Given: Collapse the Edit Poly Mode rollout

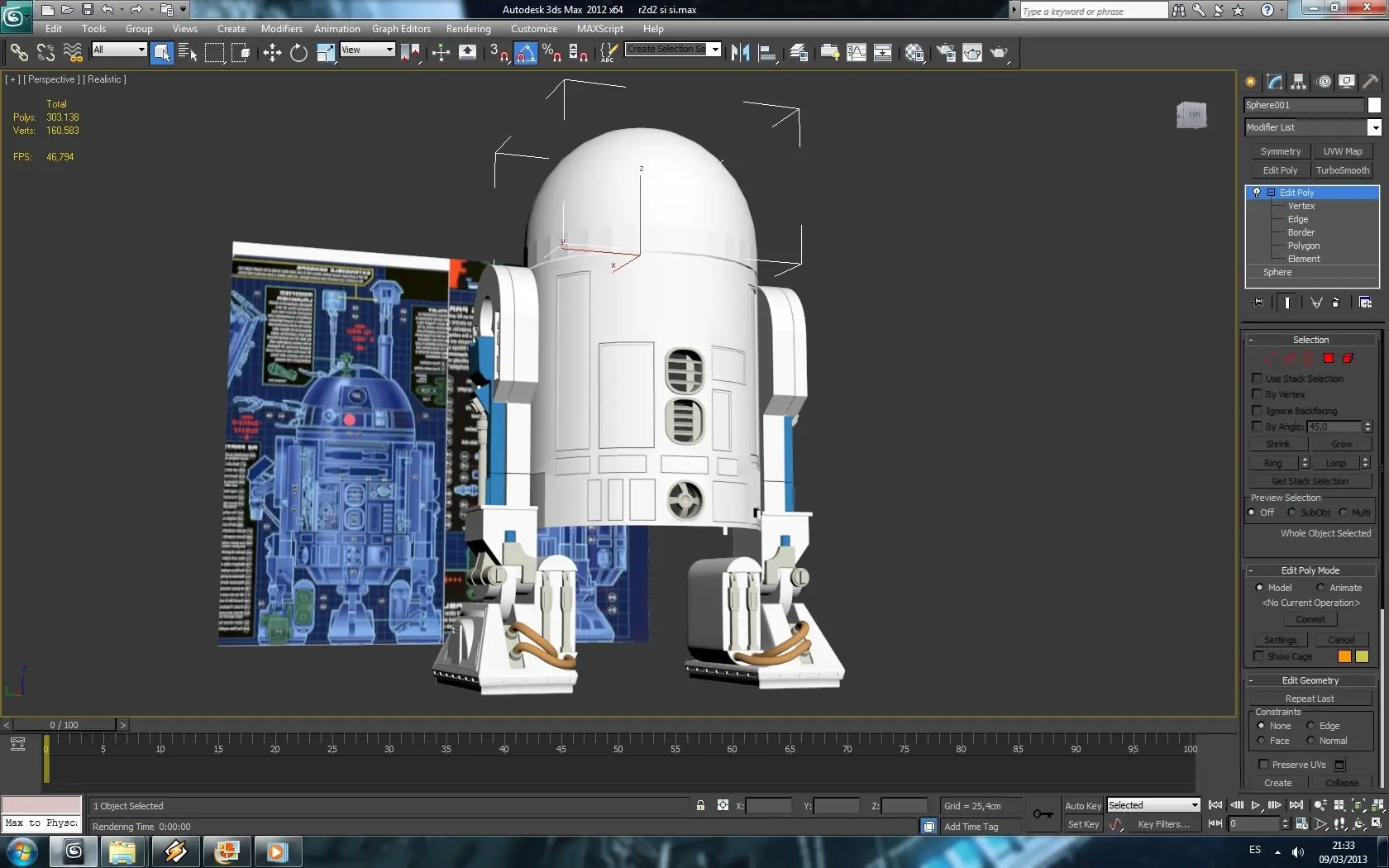Looking at the screenshot, I should [1250, 570].
